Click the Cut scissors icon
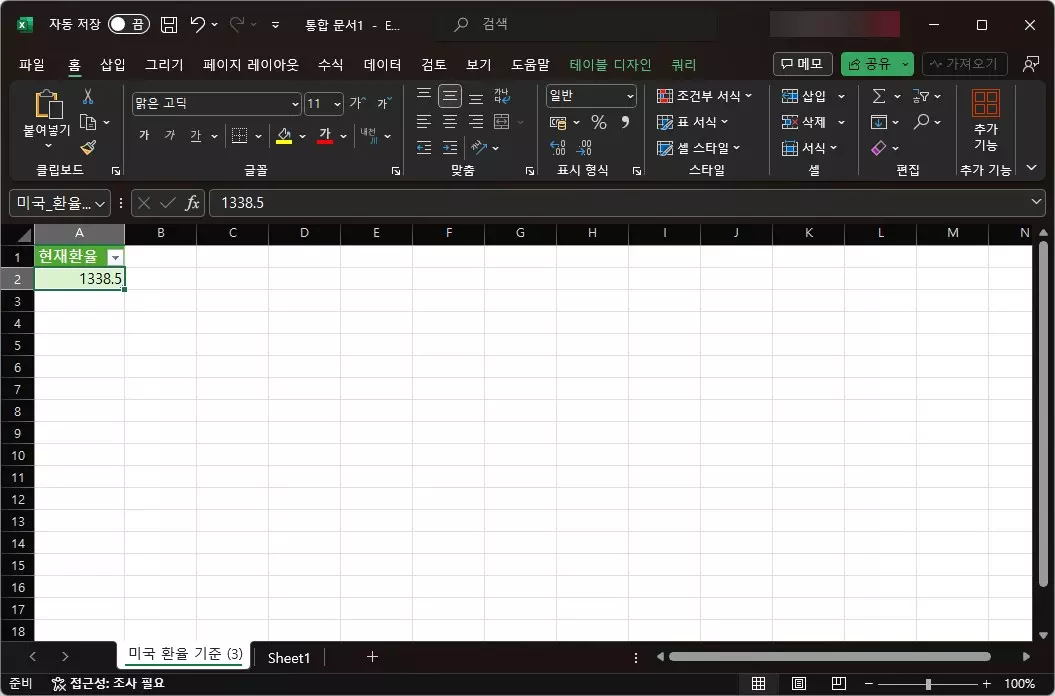 click(88, 97)
